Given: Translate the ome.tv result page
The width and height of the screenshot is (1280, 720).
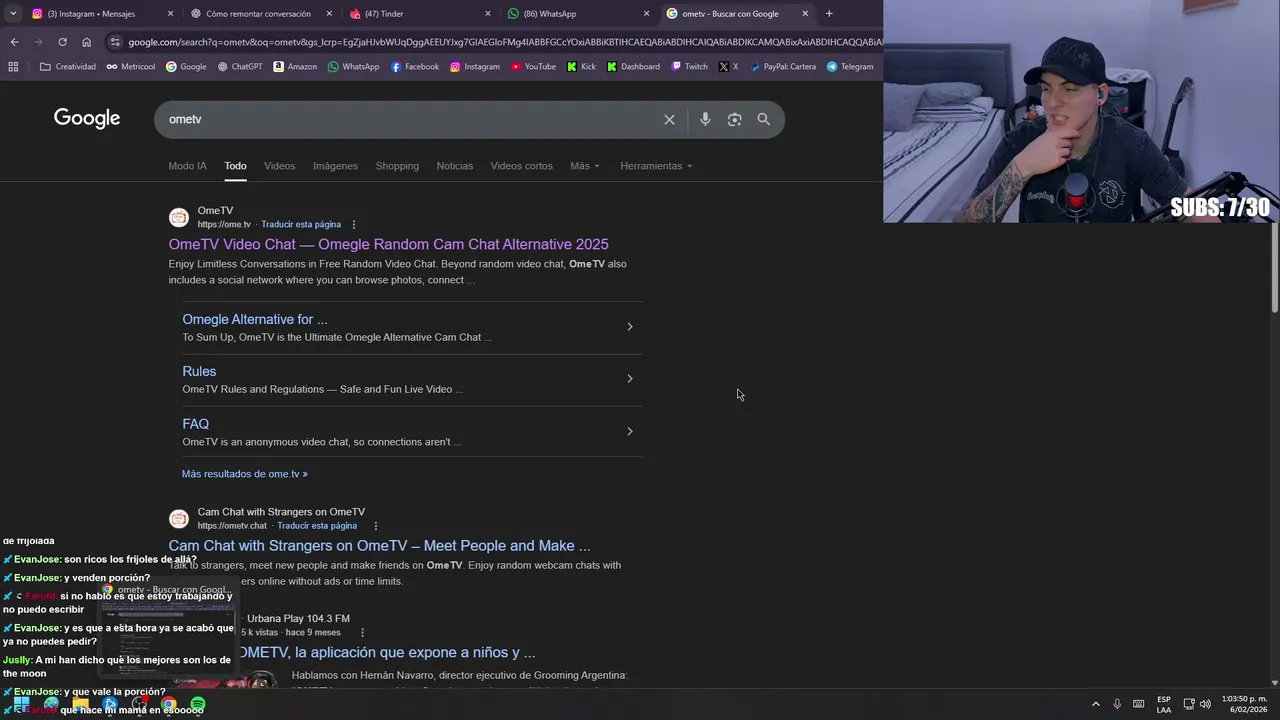Looking at the screenshot, I should (301, 225).
